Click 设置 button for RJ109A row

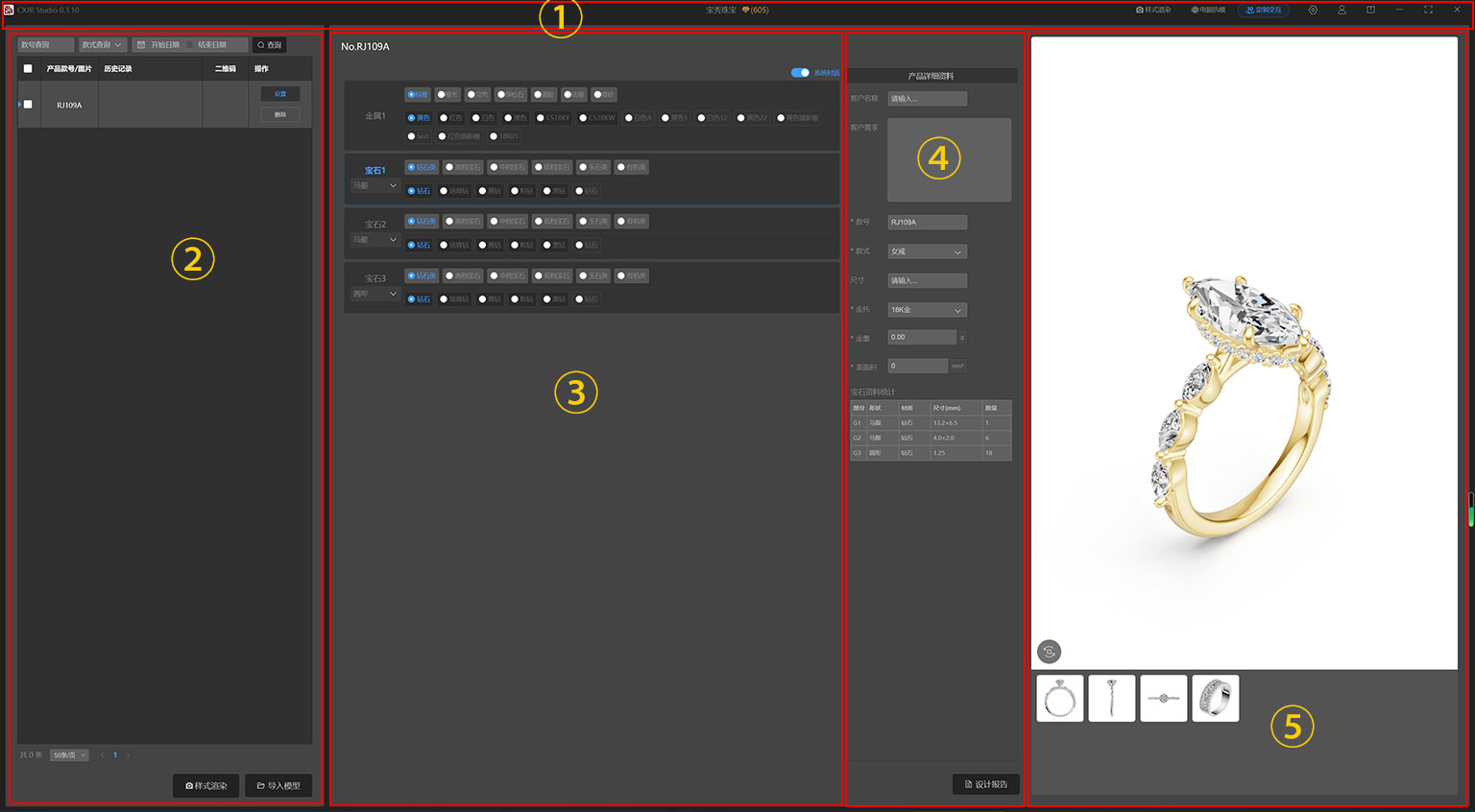[280, 94]
